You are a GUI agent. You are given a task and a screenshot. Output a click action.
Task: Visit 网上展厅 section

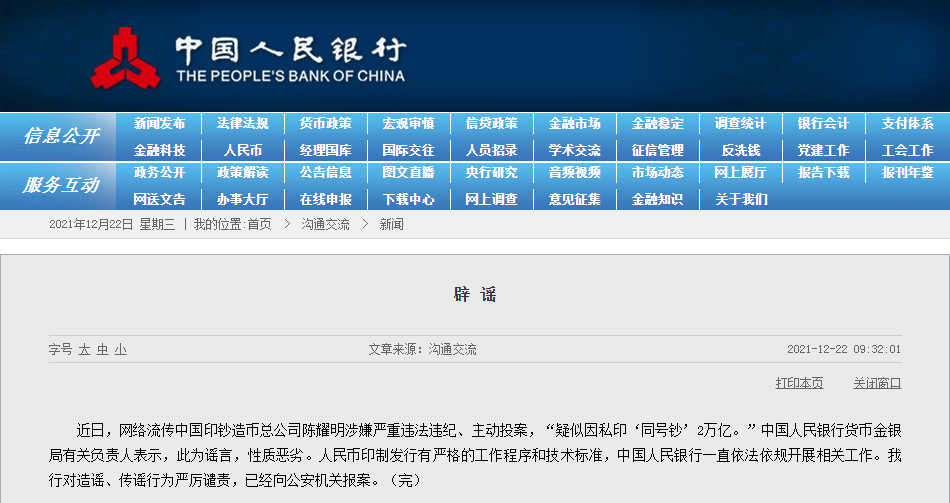(x=740, y=173)
